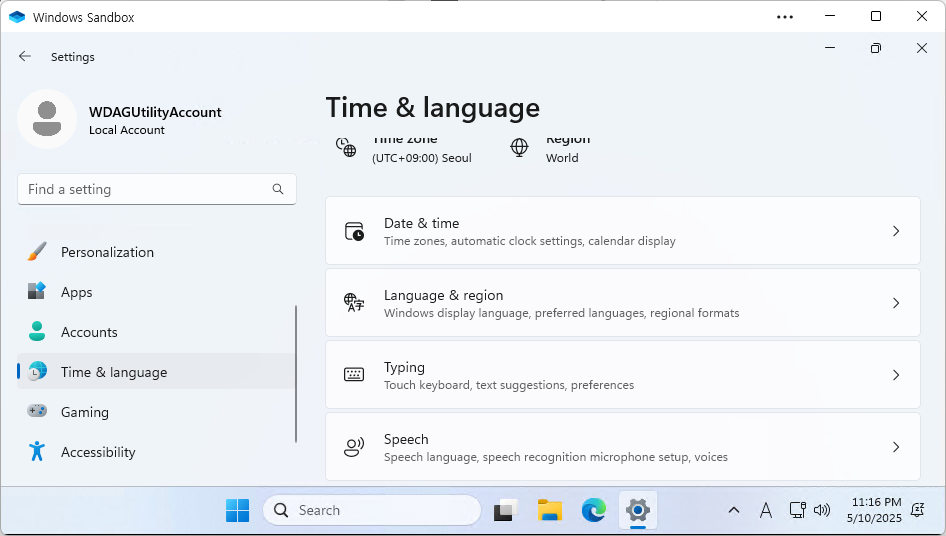Screen dimensions: 946x536
Task: Click 'Time zones, automatic clock settings' description
Action: pyautogui.click(x=530, y=241)
